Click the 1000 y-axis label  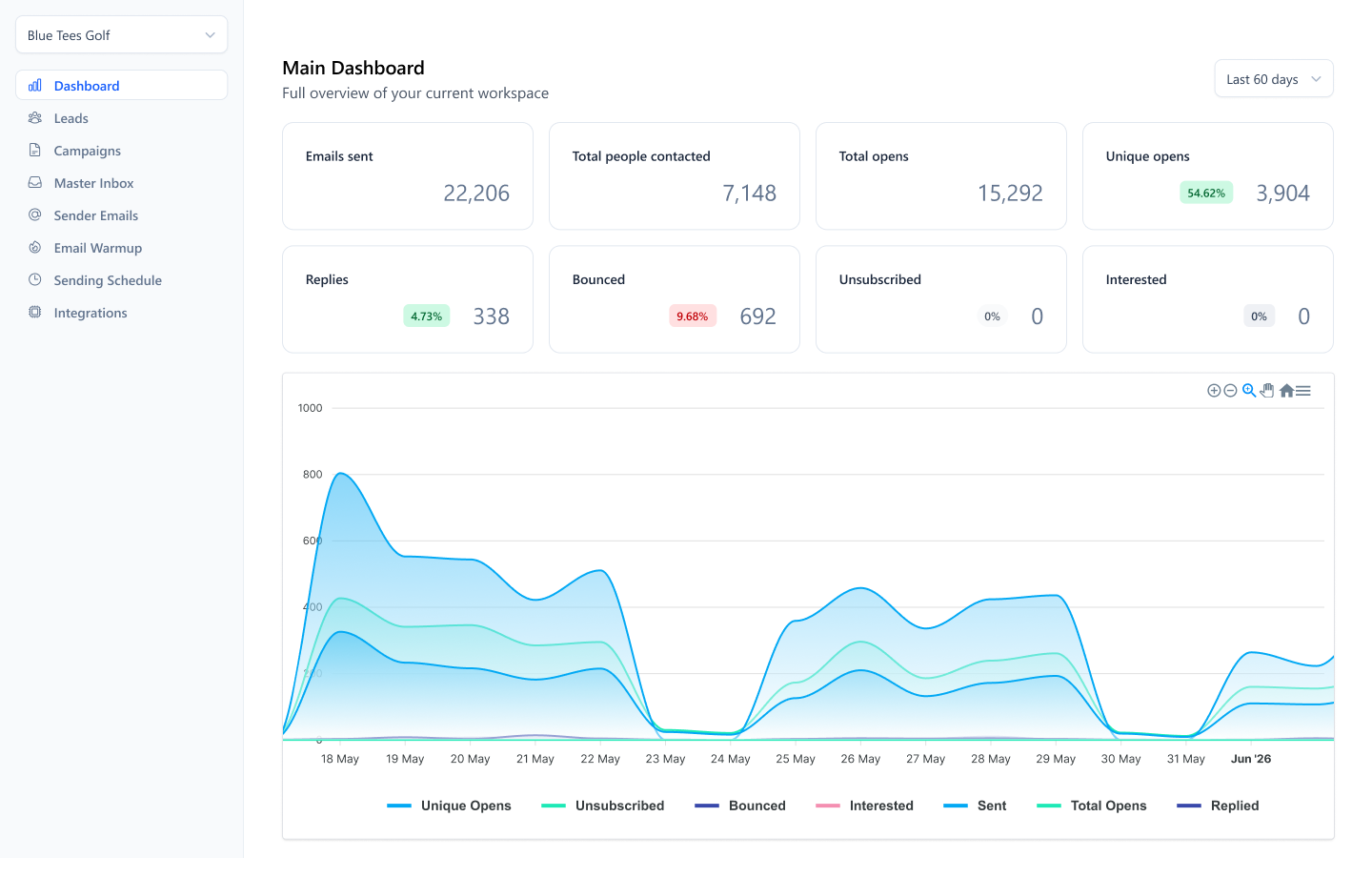click(310, 408)
